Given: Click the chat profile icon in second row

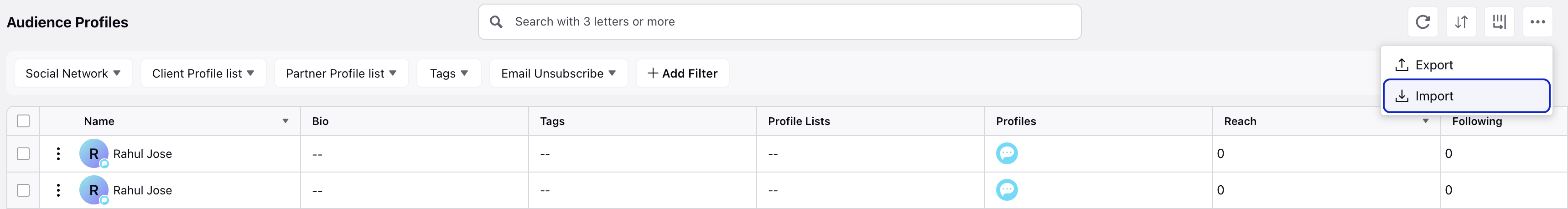Looking at the screenshot, I should [1007, 189].
